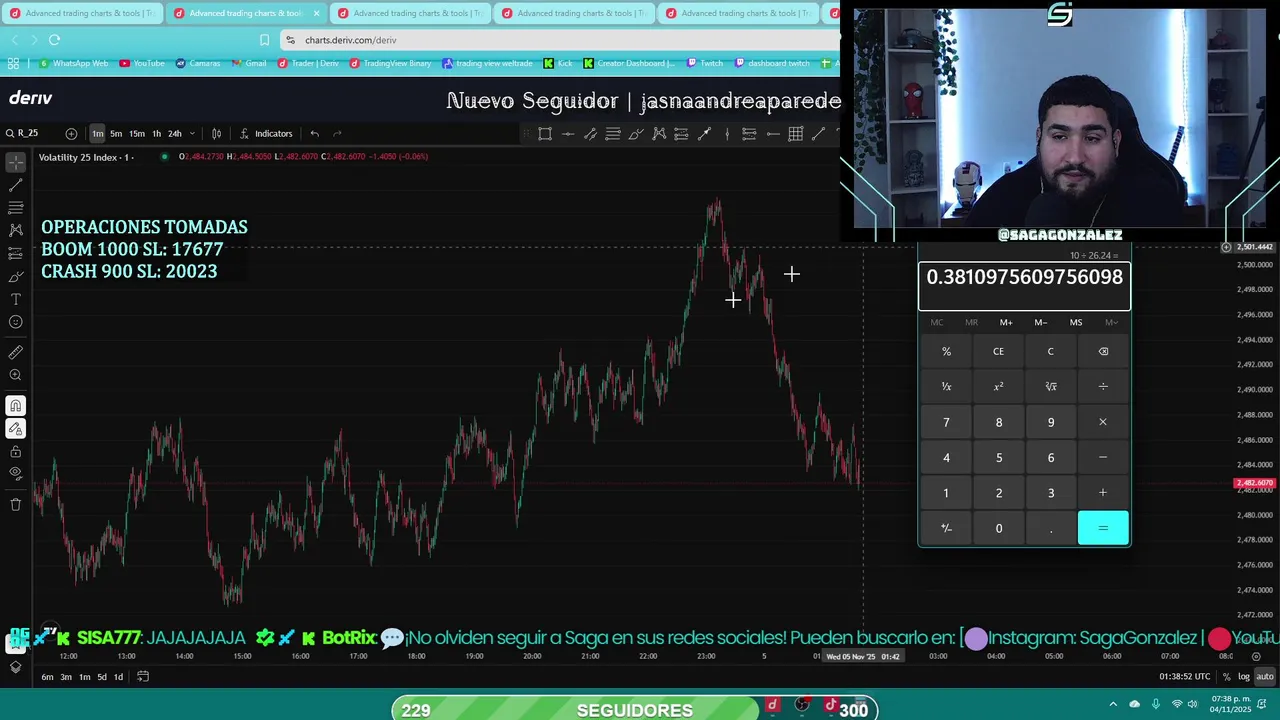Toggle hide all drawings eye icon
Viewport: 1280px width, 720px height.
[x=15, y=474]
